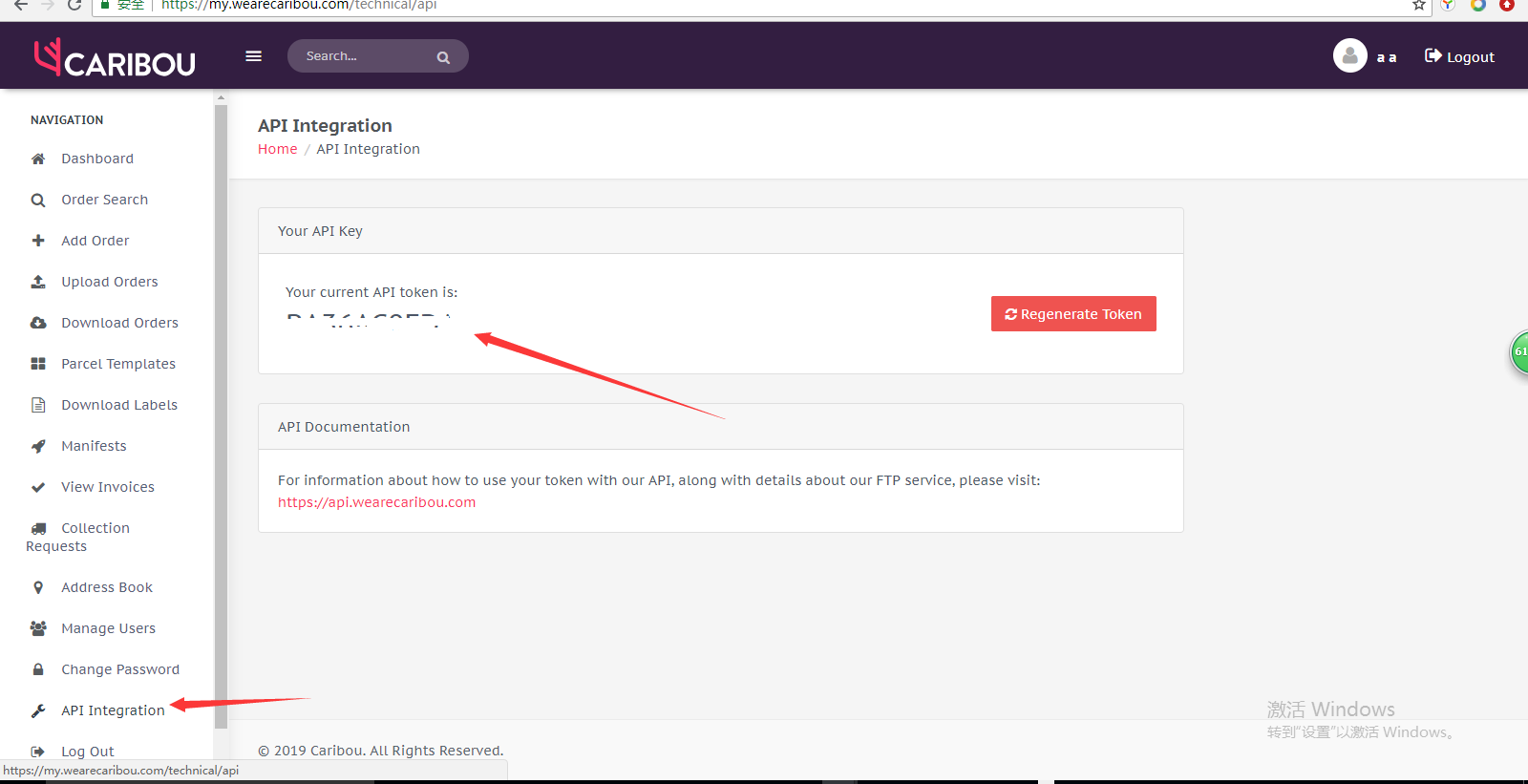Click the 'a a' username text

[1387, 57]
